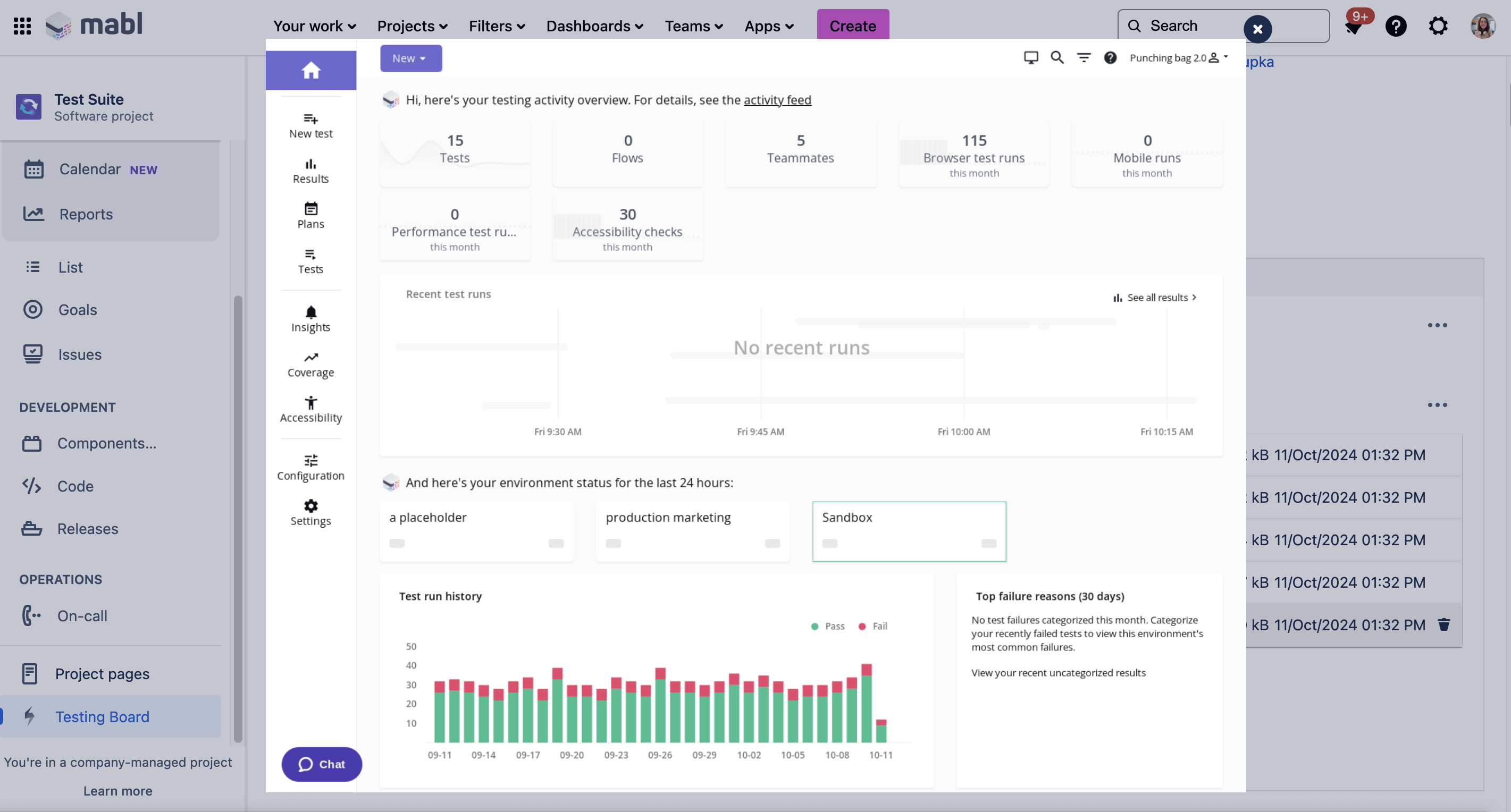
Task: Open the 15 Tests stat card
Action: 455,154
